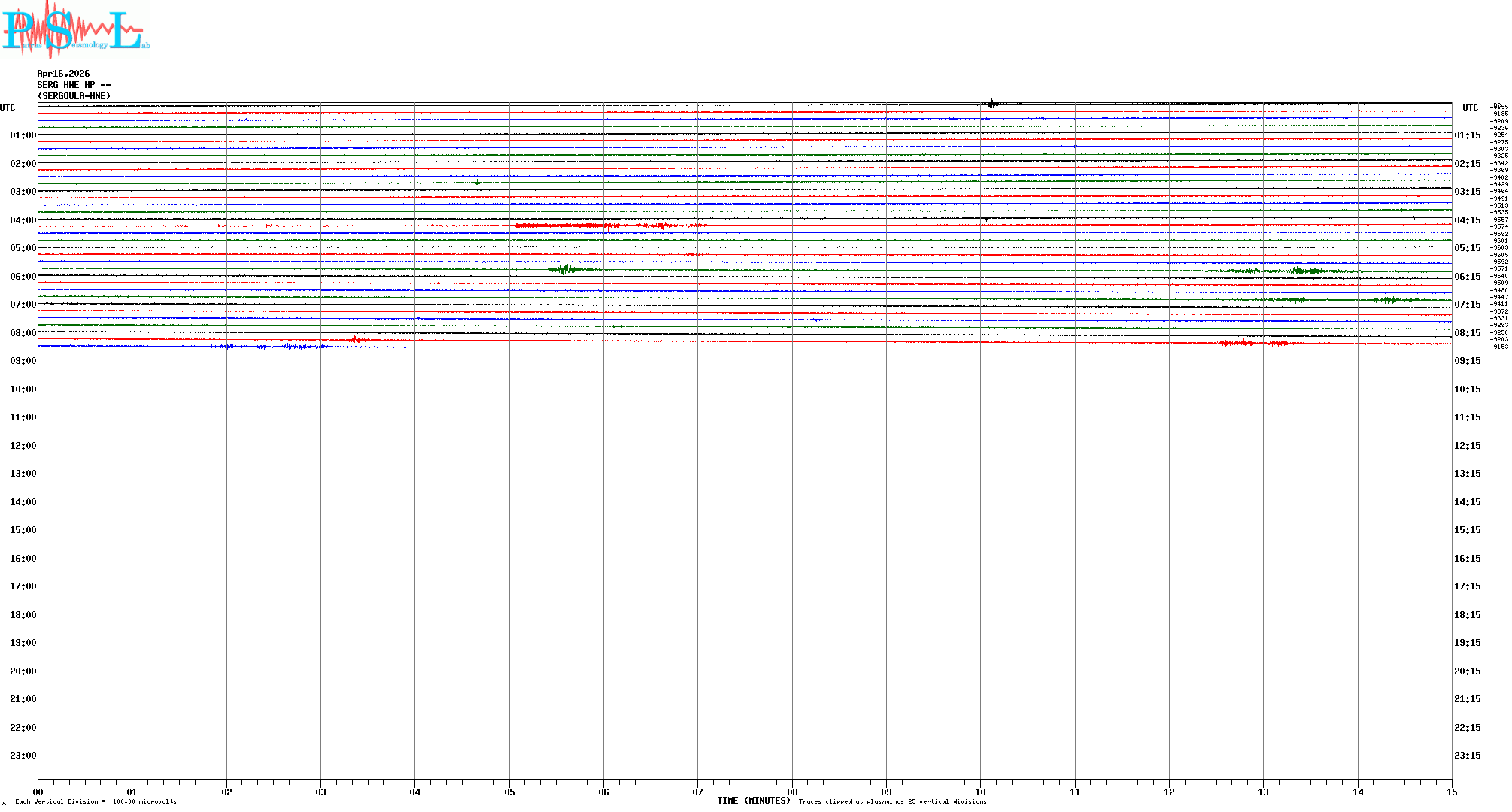Click the (SERGOULA-HNE) station name

[x=74, y=96]
